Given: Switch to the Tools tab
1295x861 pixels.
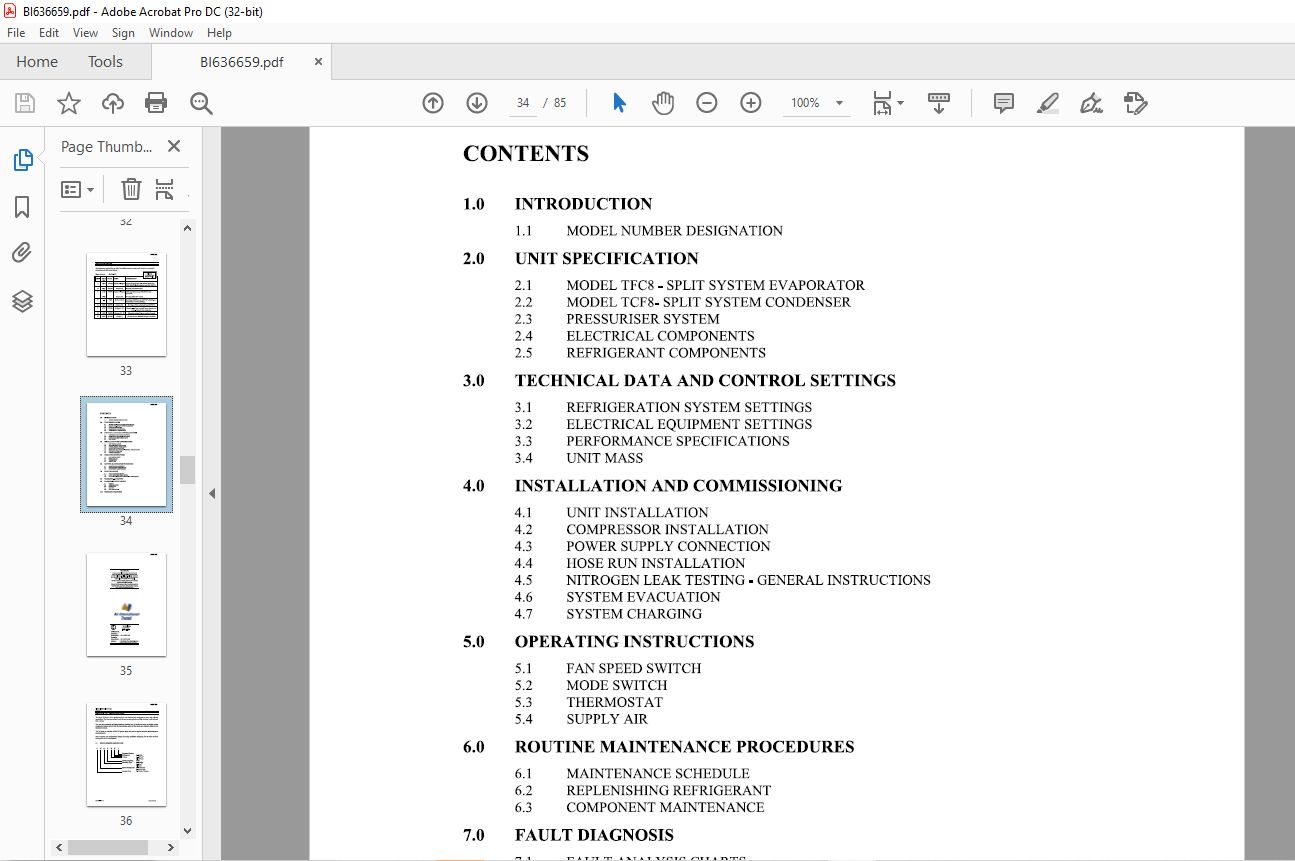Looking at the screenshot, I should point(105,62).
